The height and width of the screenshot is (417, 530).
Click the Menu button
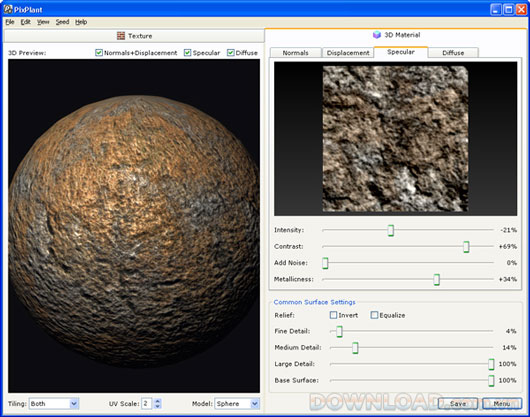click(x=502, y=403)
